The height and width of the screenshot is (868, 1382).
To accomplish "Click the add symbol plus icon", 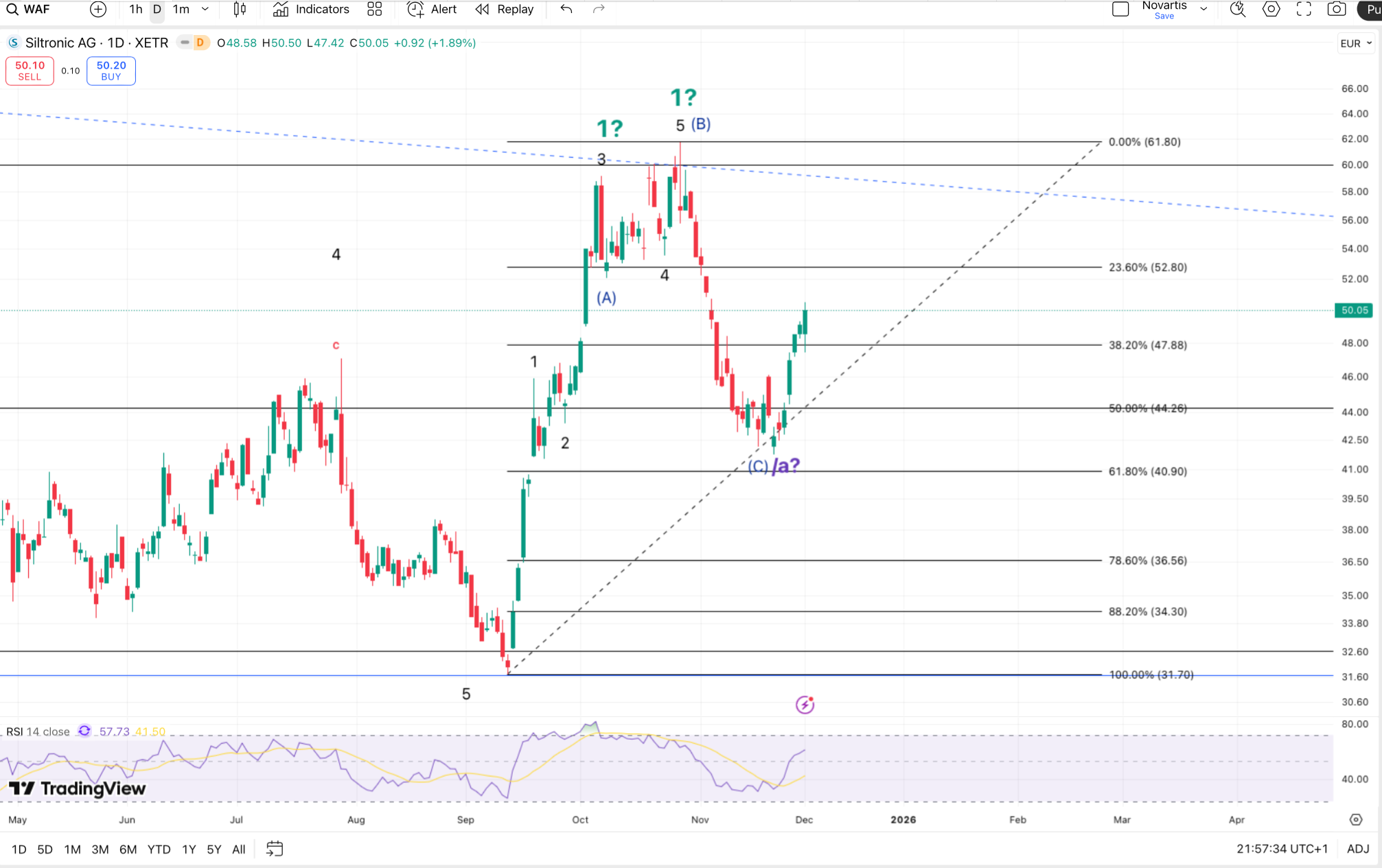I will pos(98,10).
